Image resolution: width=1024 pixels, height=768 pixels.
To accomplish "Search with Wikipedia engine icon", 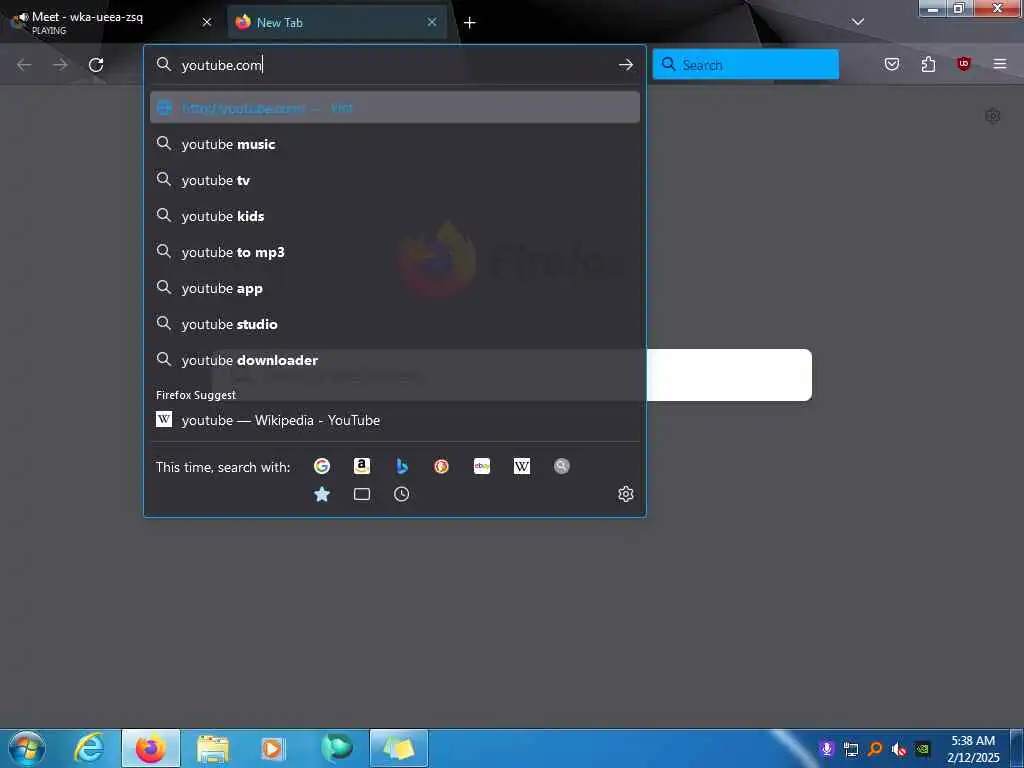I will point(522,466).
